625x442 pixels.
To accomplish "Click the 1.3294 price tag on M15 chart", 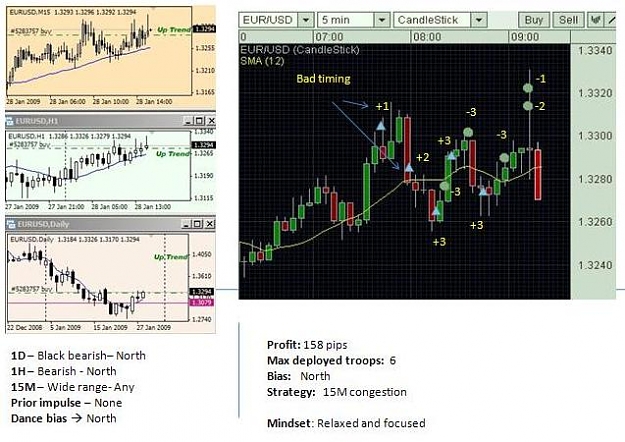I will 204,29.
